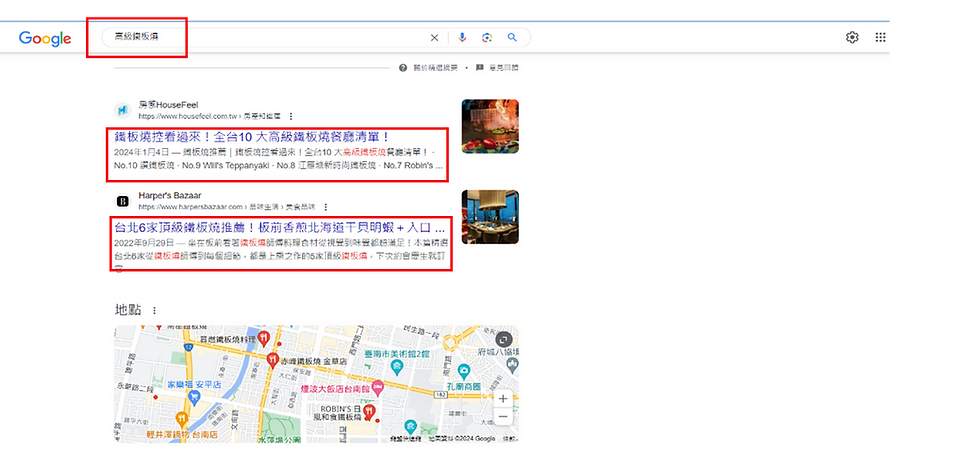Open the 鐵板燒控看過來 result title link

[252, 137]
